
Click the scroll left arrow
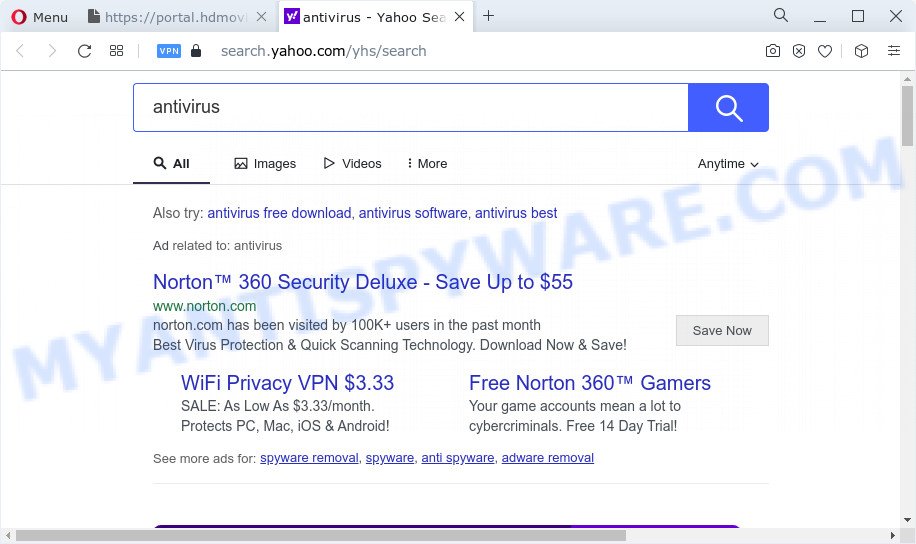[x=8, y=535]
